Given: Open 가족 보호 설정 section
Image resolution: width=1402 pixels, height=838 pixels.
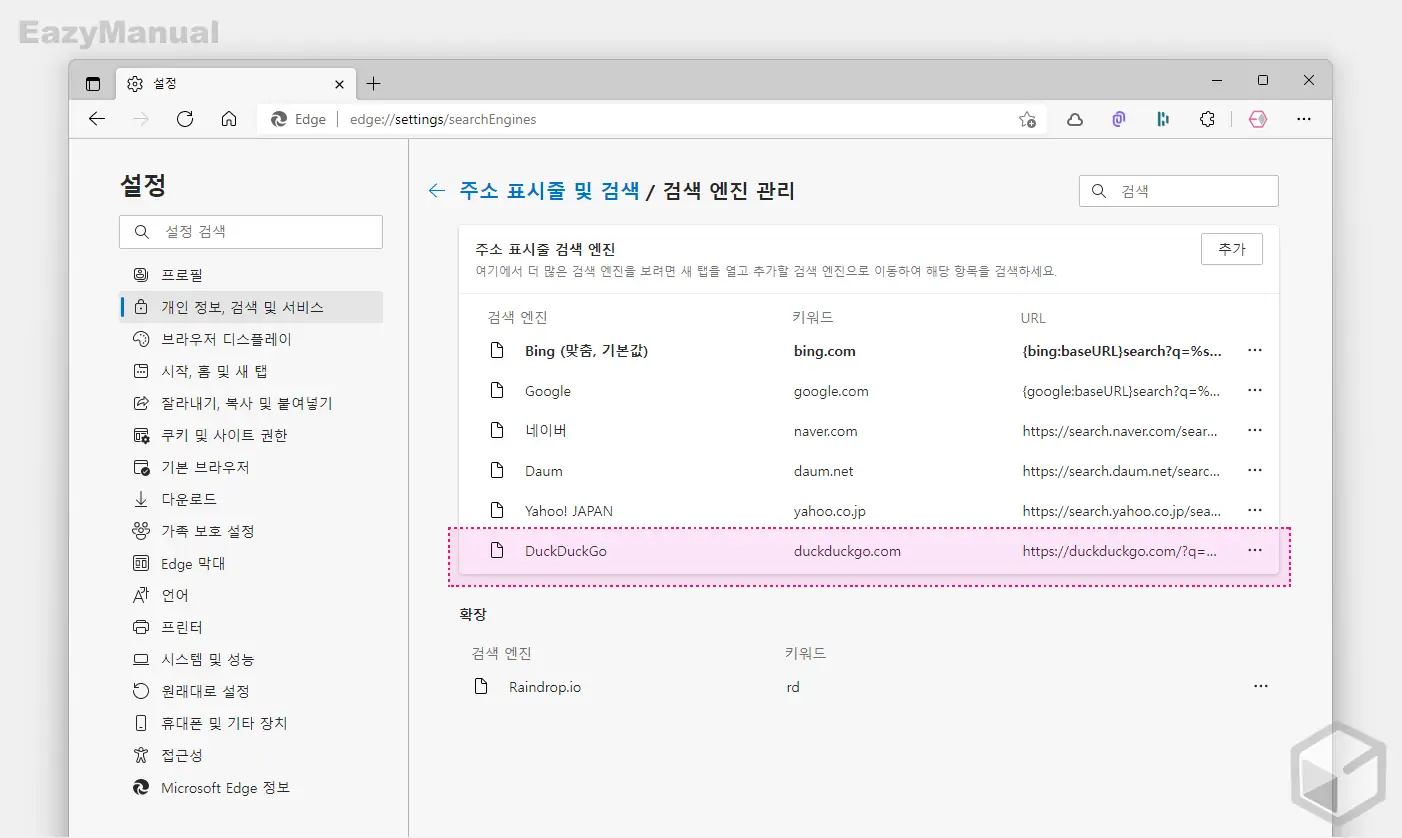Looking at the screenshot, I should (251, 531).
